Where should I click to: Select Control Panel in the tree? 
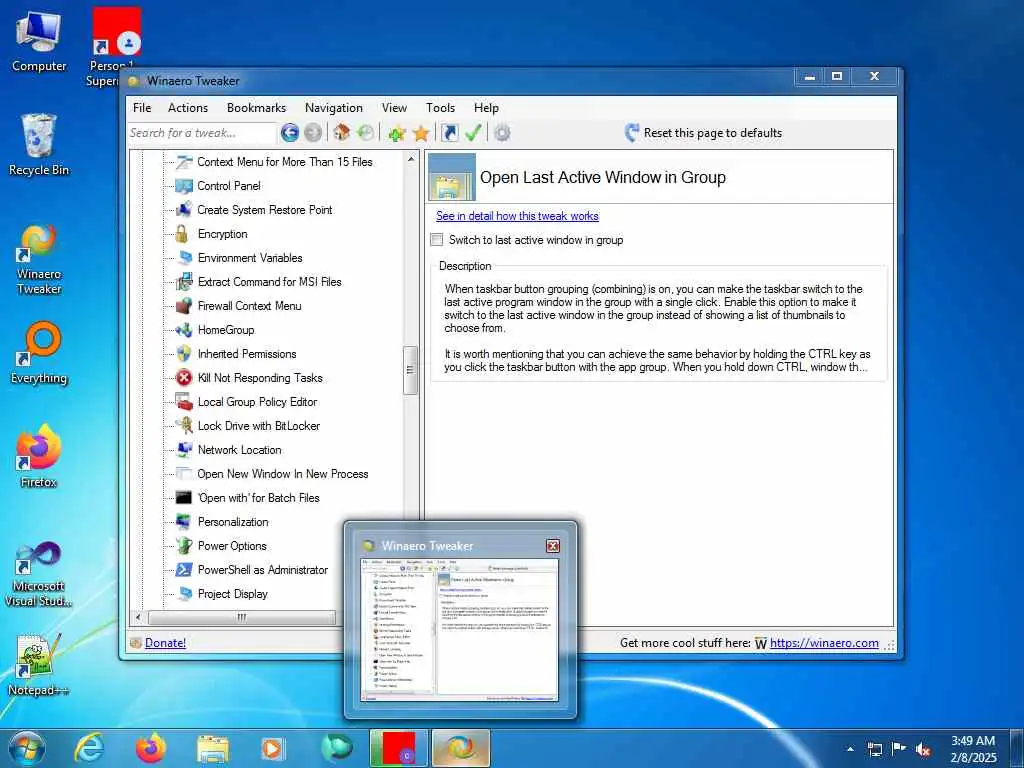pos(229,185)
